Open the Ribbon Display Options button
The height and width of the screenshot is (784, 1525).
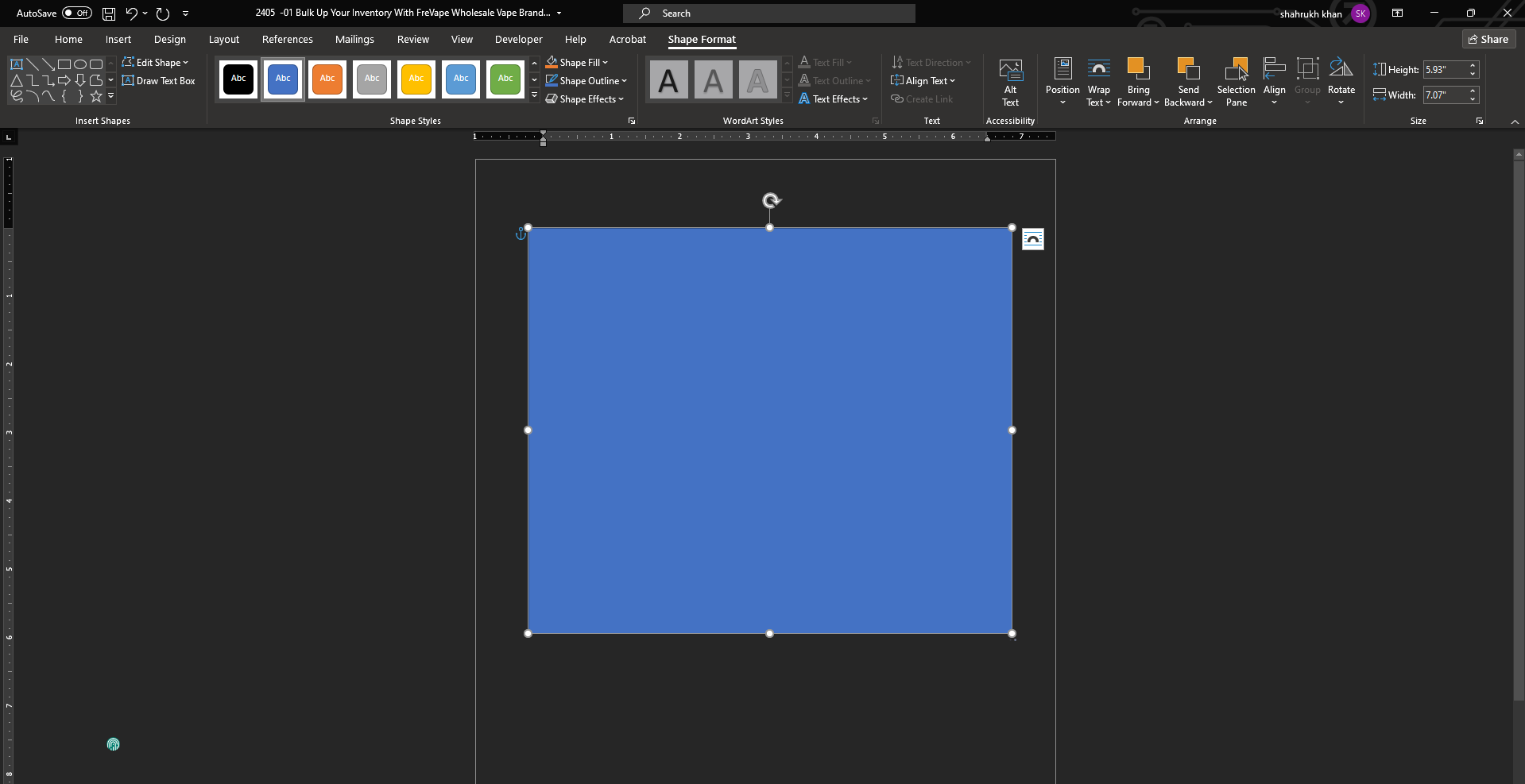(1397, 14)
